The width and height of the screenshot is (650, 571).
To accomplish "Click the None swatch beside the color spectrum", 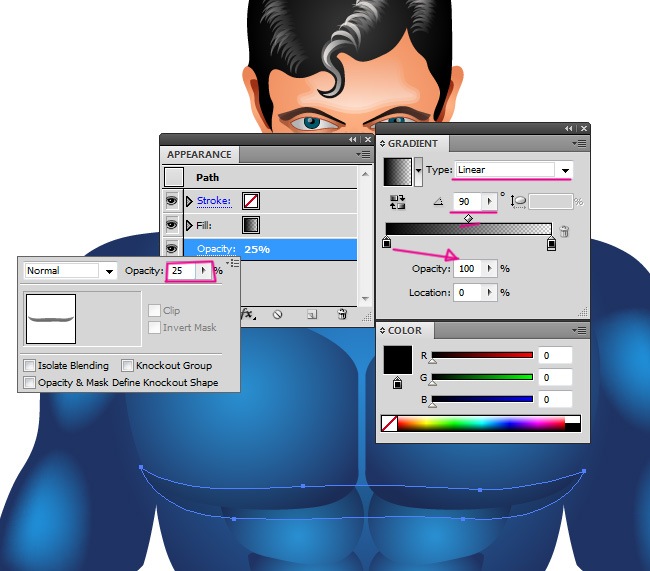I will tap(389, 424).
